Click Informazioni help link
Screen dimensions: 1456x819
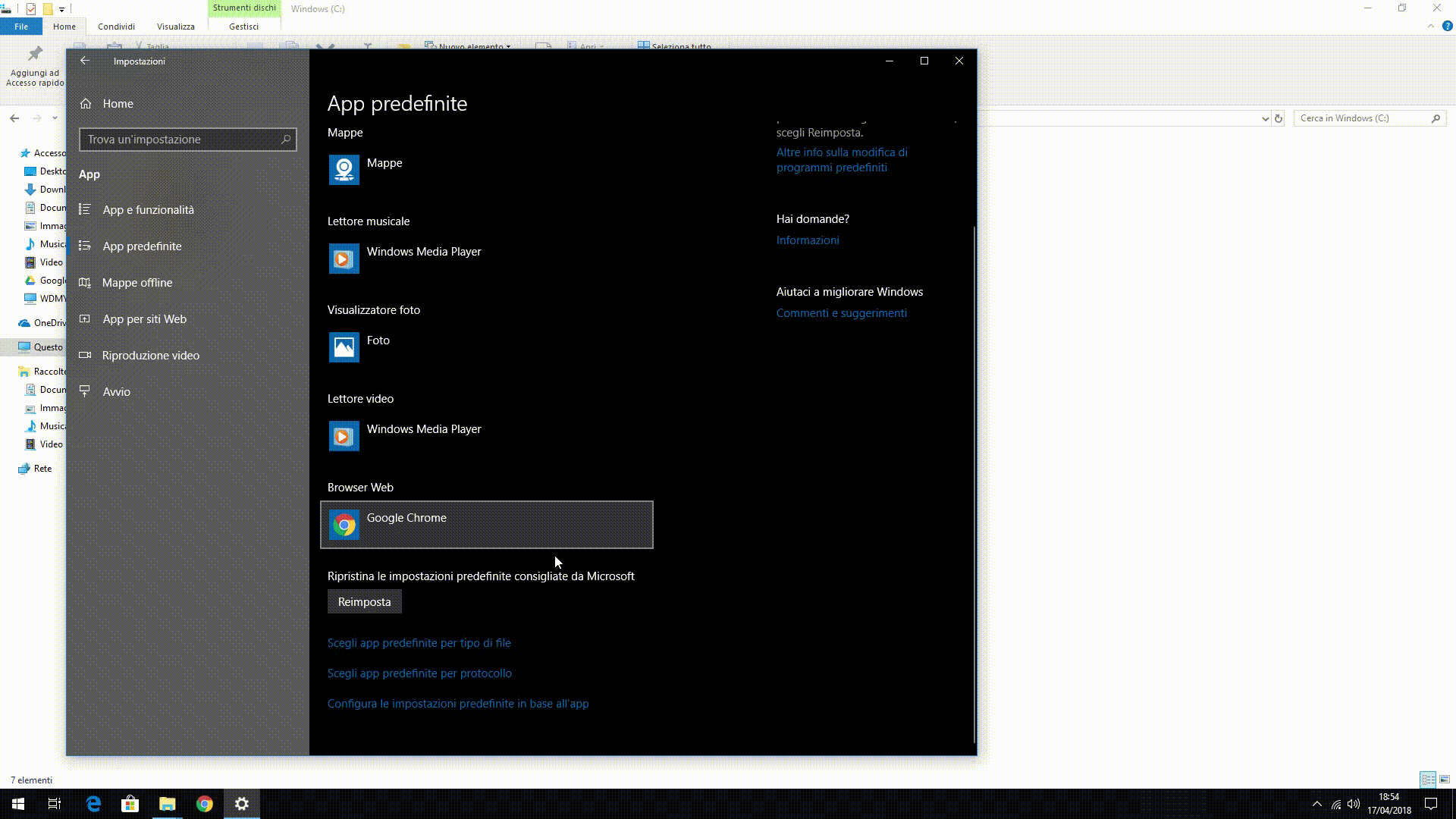[x=808, y=240]
